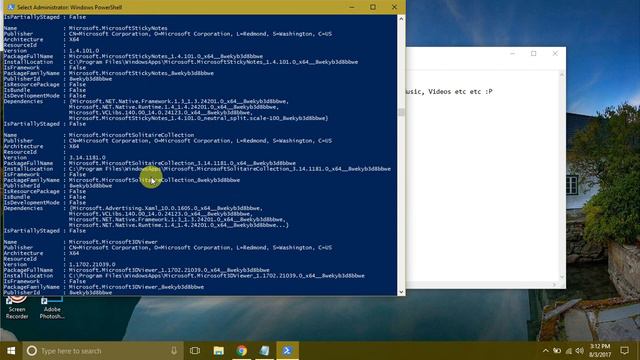Viewport: 640px width, 360px height.
Task: Click Notepad scrollbar up arrow
Action: tap(562, 75)
